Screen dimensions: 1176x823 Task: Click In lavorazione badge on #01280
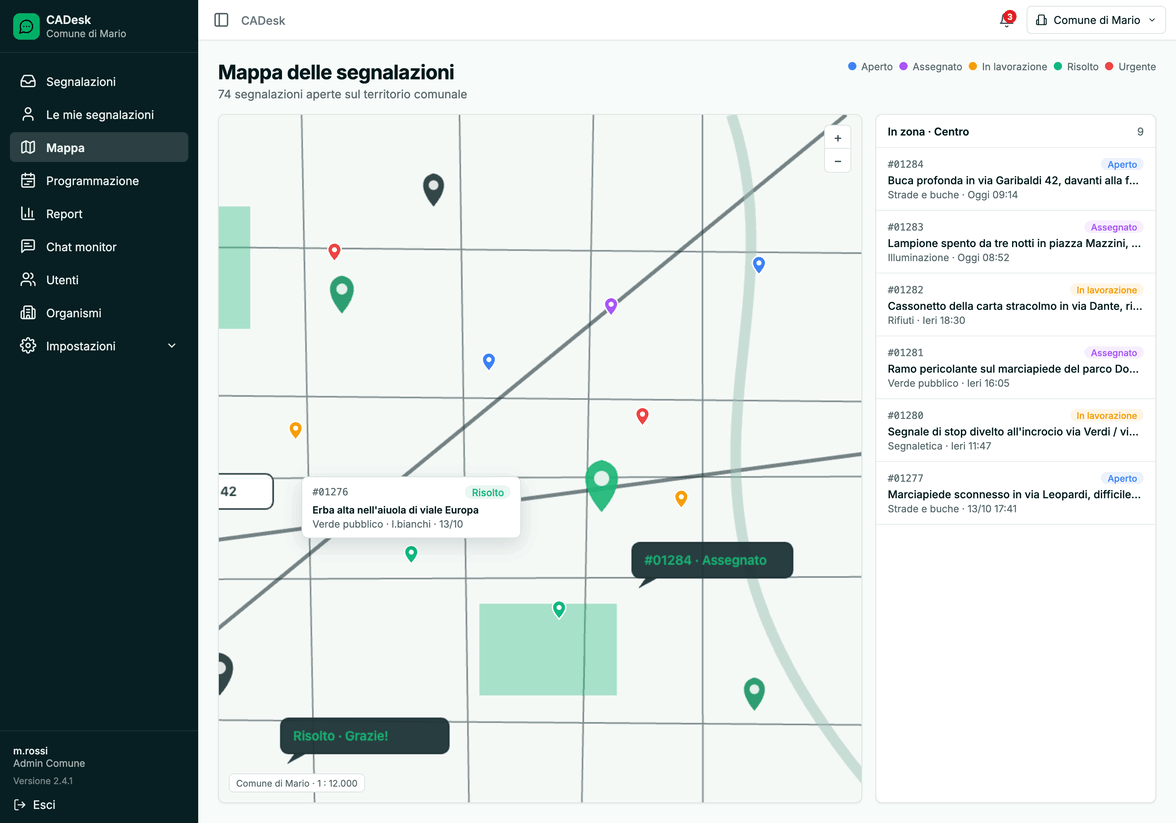tap(1106, 416)
